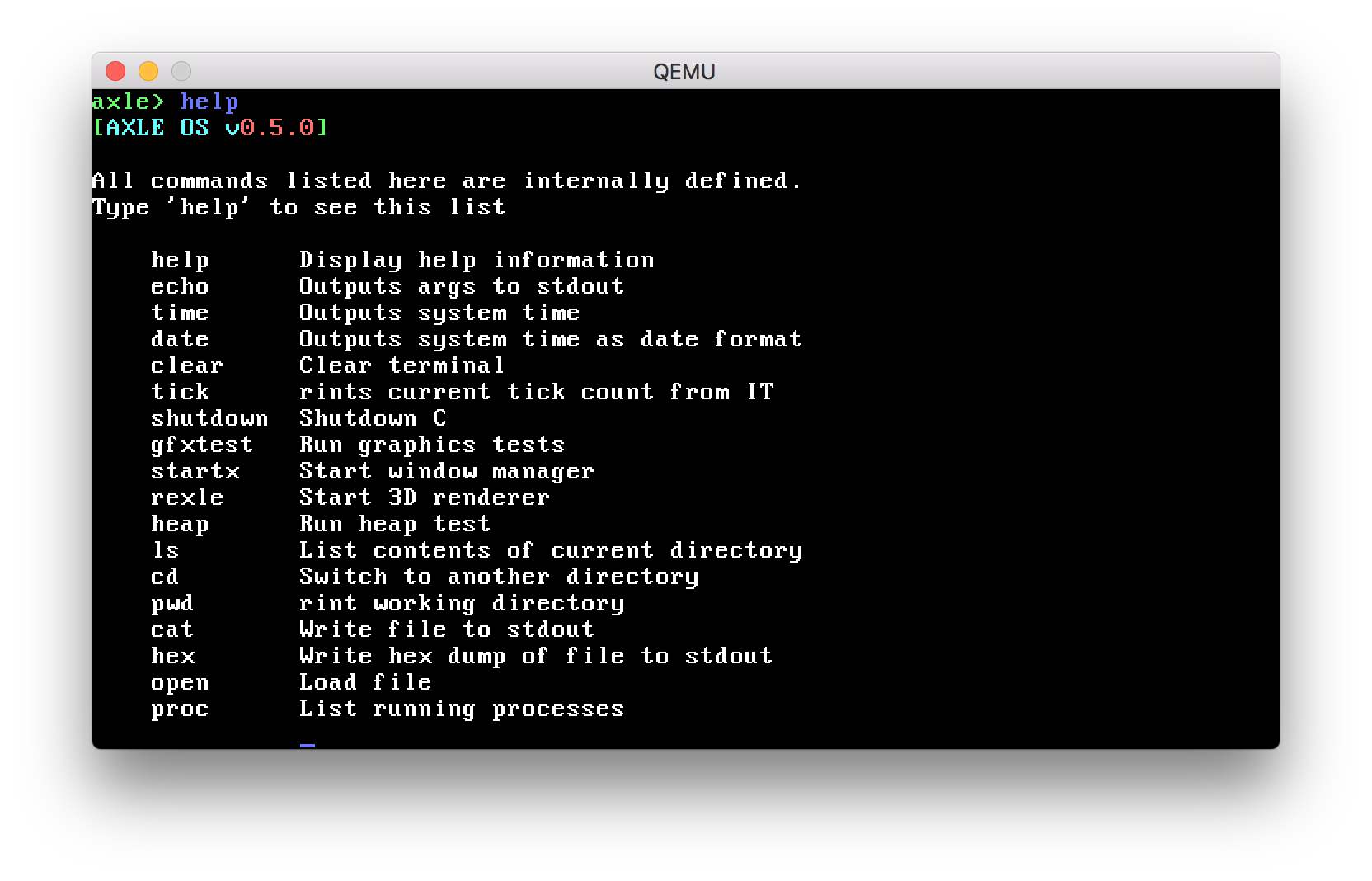Click the 'cat' command name
1372x881 pixels.
click(x=172, y=629)
